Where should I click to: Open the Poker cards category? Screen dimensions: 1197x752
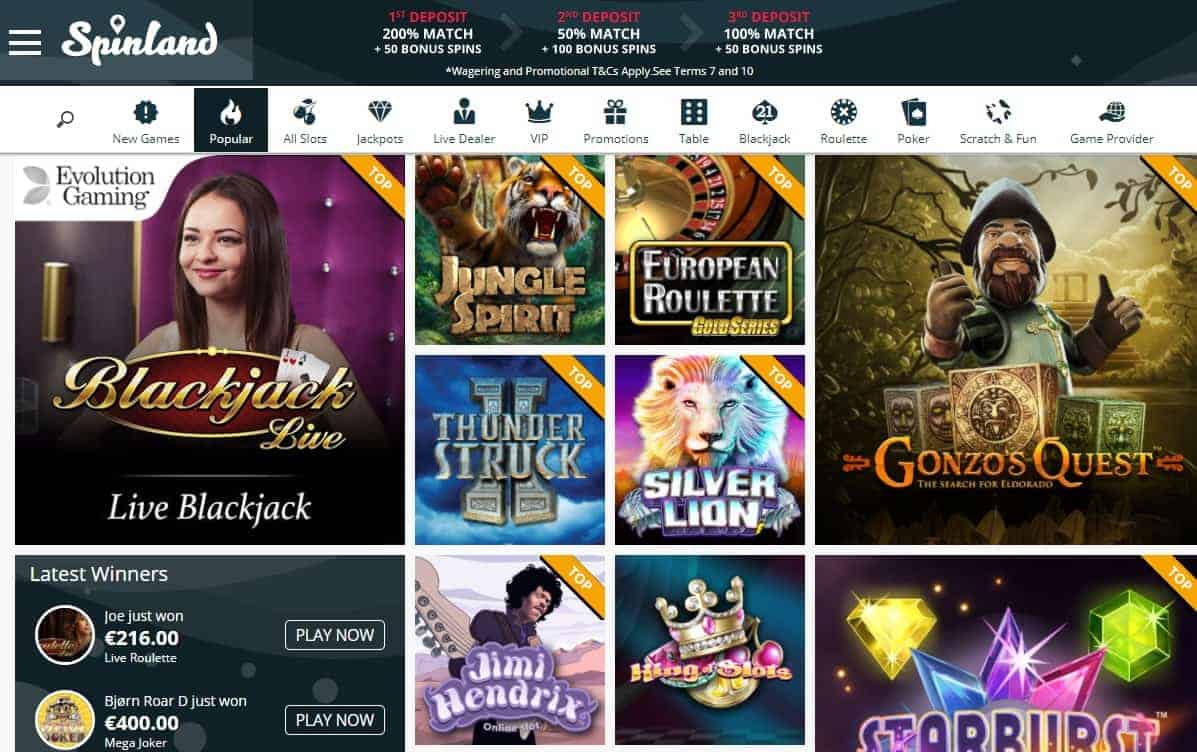click(913, 121)
